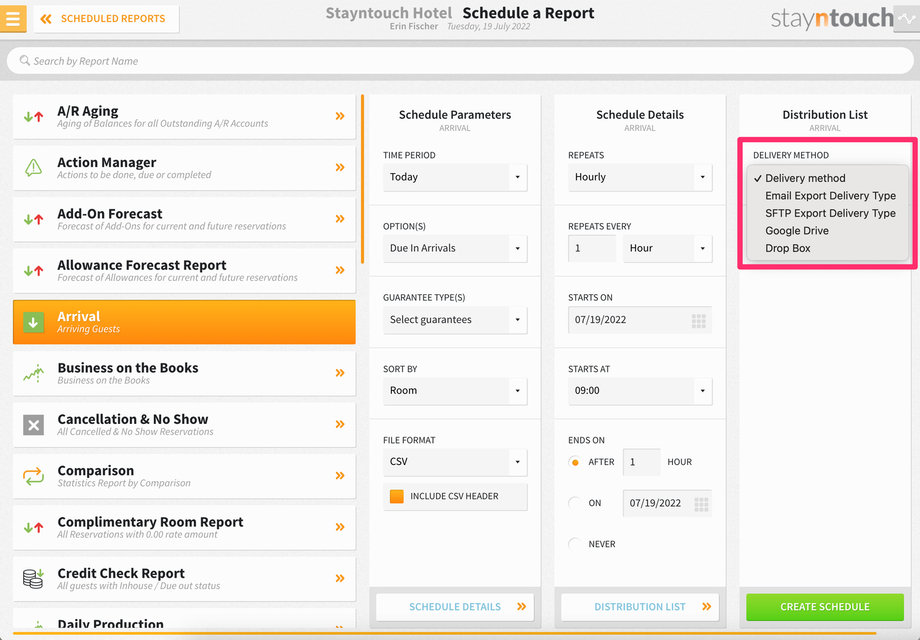Expand the Add-On Forecast chevron
This screenshot has width=920, height=640.
(340, 219)
